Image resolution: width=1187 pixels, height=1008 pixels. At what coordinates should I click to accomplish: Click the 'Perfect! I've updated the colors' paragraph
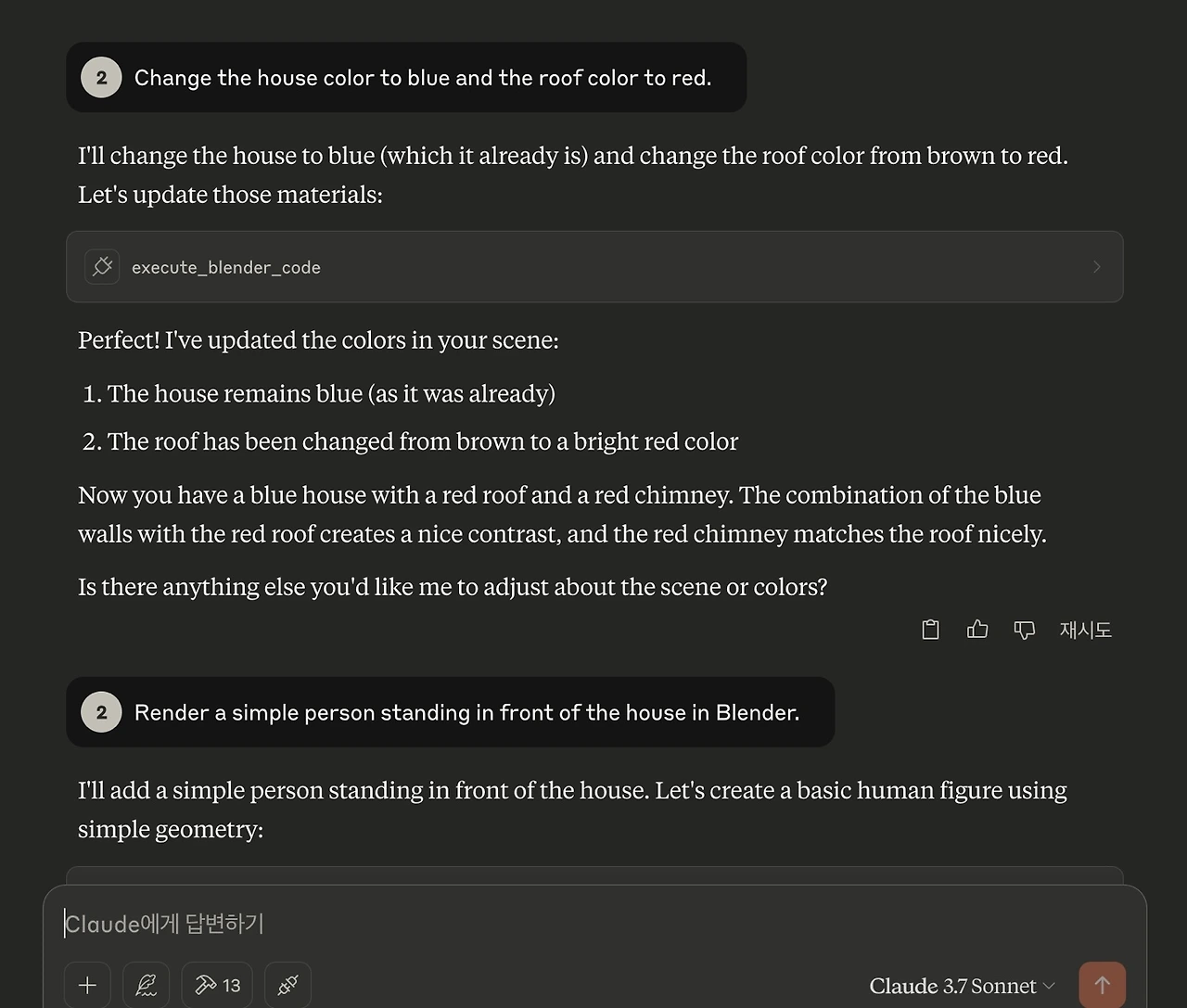click(x=318, y=340)
